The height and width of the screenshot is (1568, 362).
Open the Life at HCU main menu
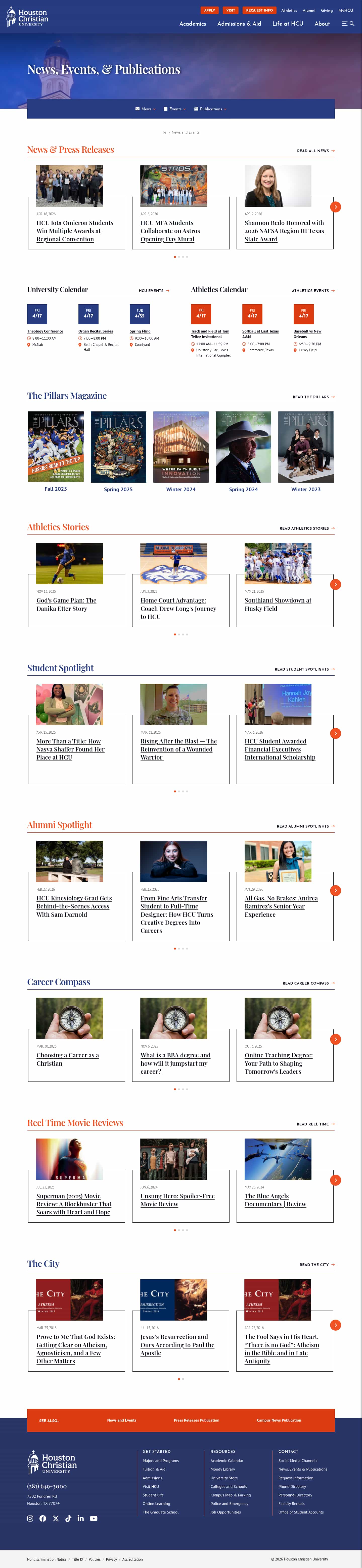[288, 24]
